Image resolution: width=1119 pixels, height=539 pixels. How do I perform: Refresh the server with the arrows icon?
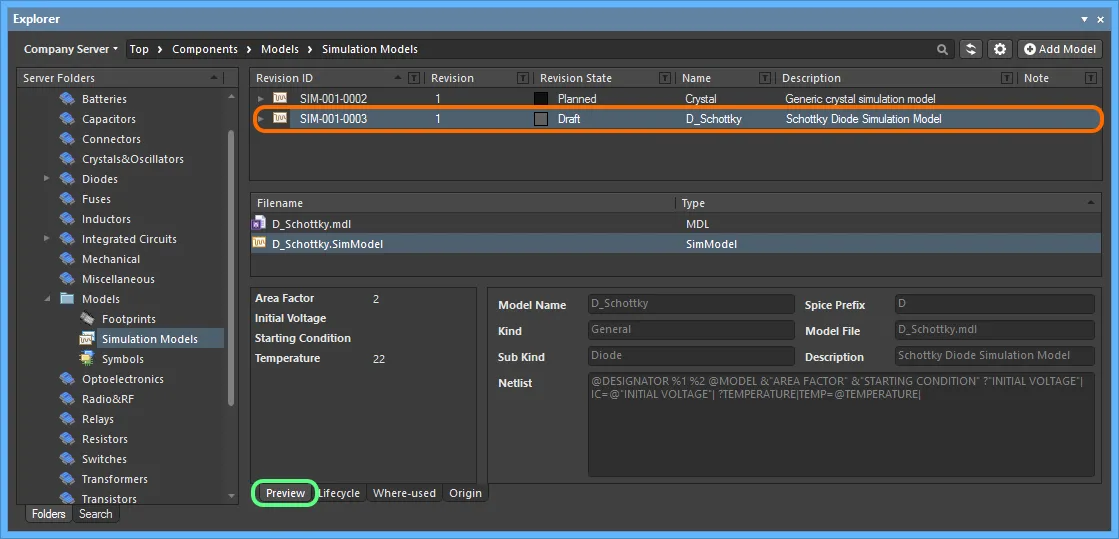(970, 49)
